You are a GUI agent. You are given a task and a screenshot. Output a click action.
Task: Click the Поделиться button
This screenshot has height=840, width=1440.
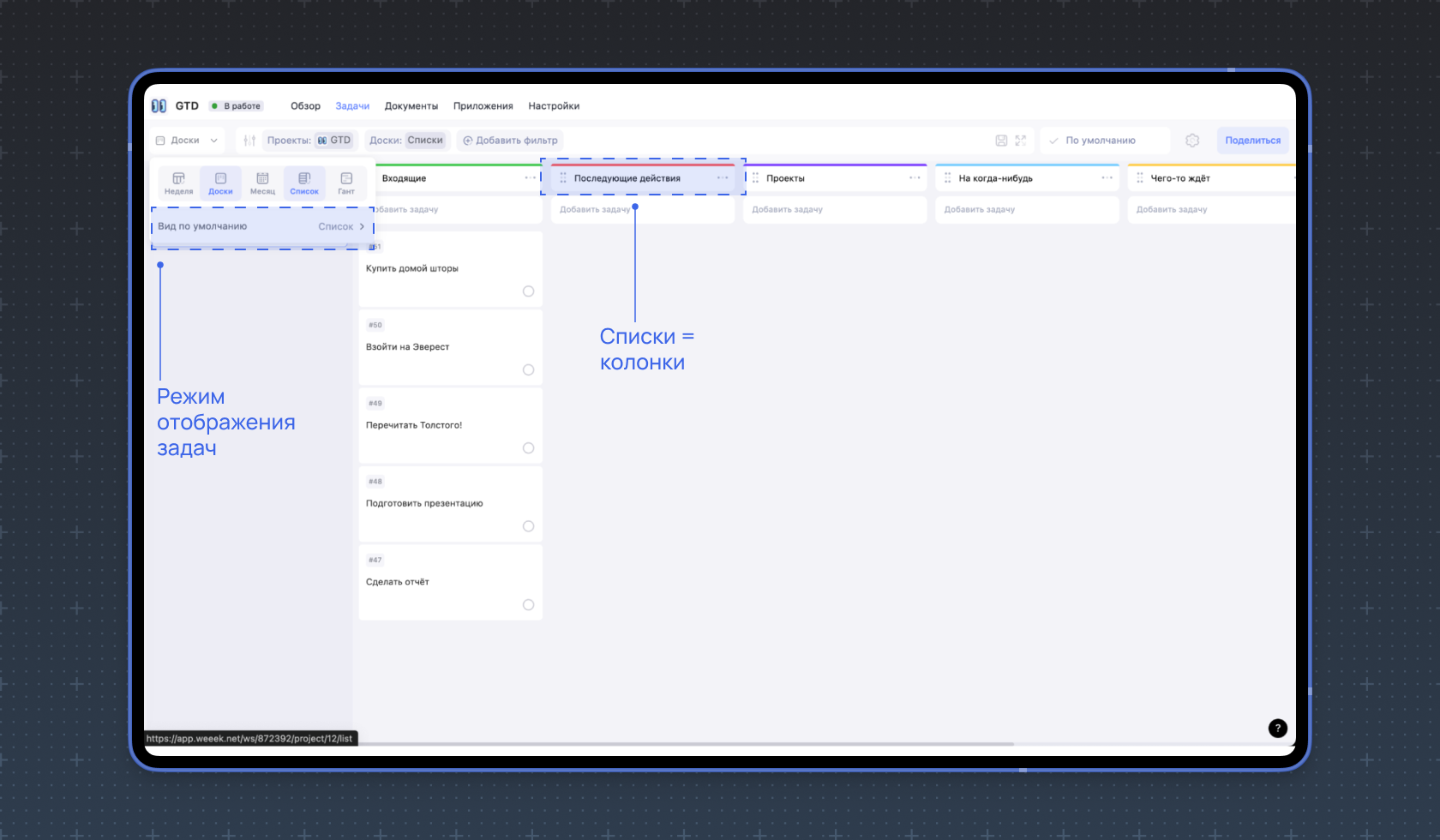click(x=1252, y=141)
